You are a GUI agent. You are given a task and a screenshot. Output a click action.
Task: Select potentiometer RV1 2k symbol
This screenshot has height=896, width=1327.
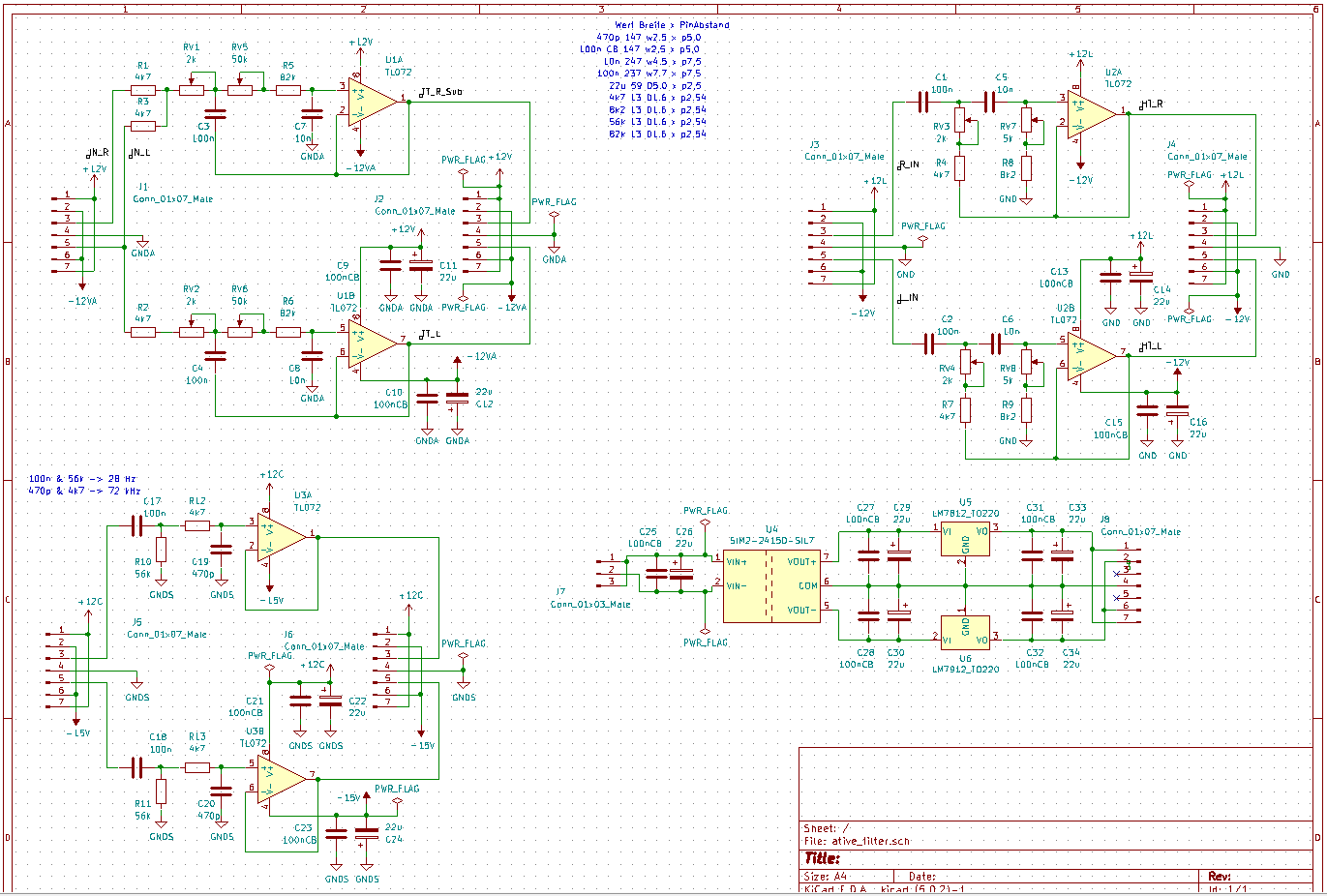coord(192,87)
